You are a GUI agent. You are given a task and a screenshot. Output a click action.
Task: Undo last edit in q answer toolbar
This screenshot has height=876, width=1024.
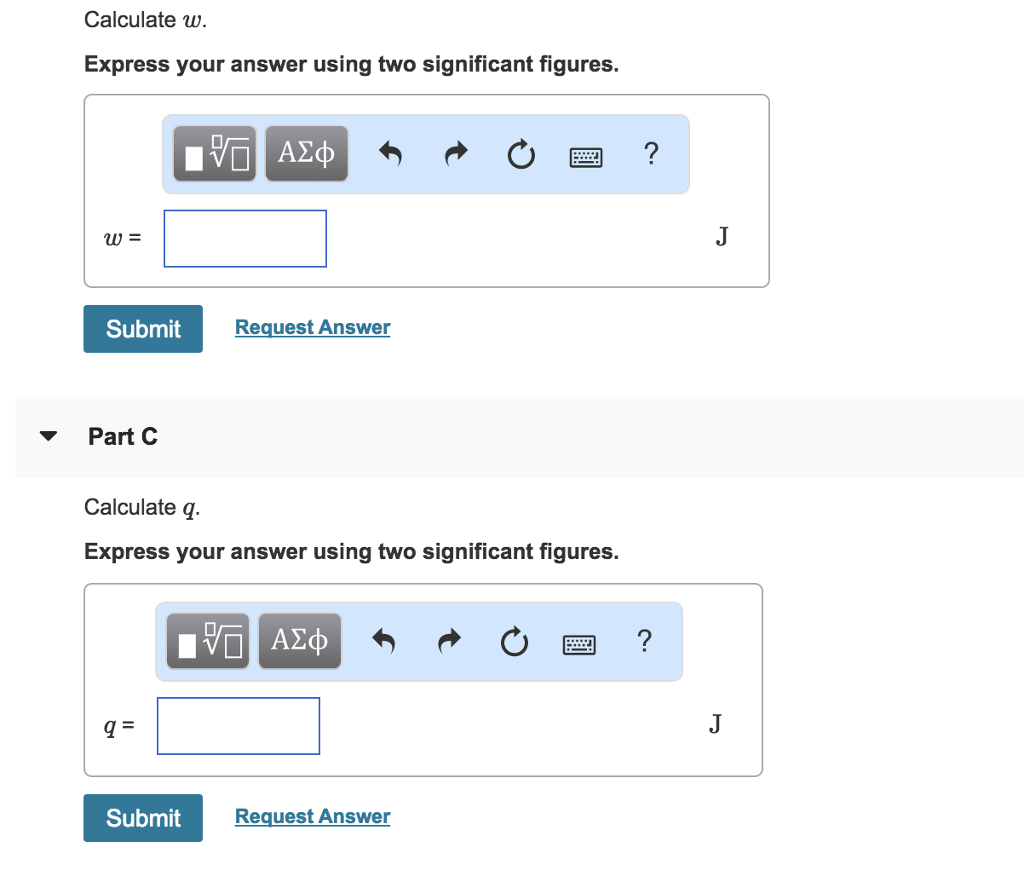pos(383,641)
